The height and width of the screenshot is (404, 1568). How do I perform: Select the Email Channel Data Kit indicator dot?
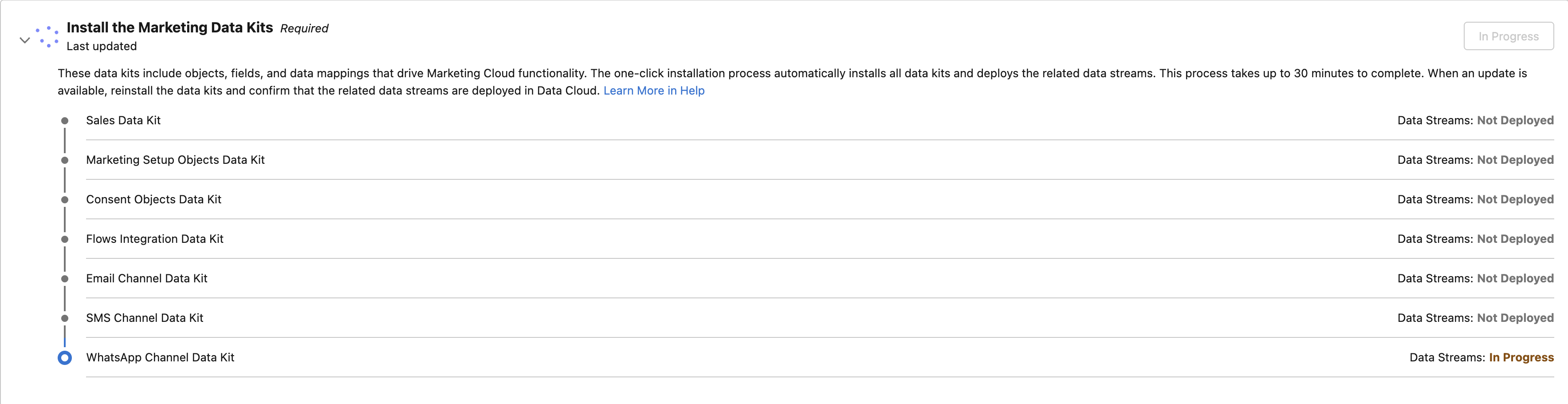[64, 278]
